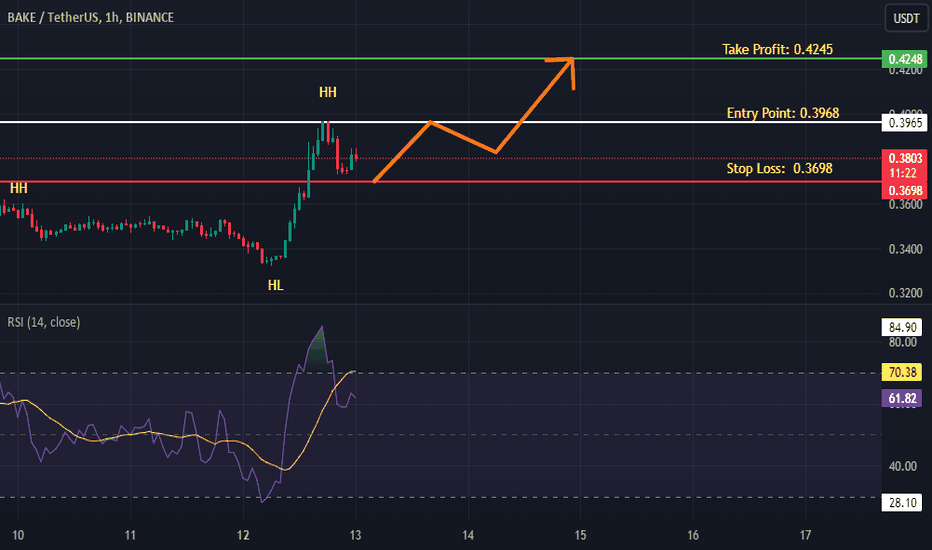This screenshot has width=932, height=550.
Task: Select the Take Profit: 0.4245 text
Action: click(x=777, y=49)
